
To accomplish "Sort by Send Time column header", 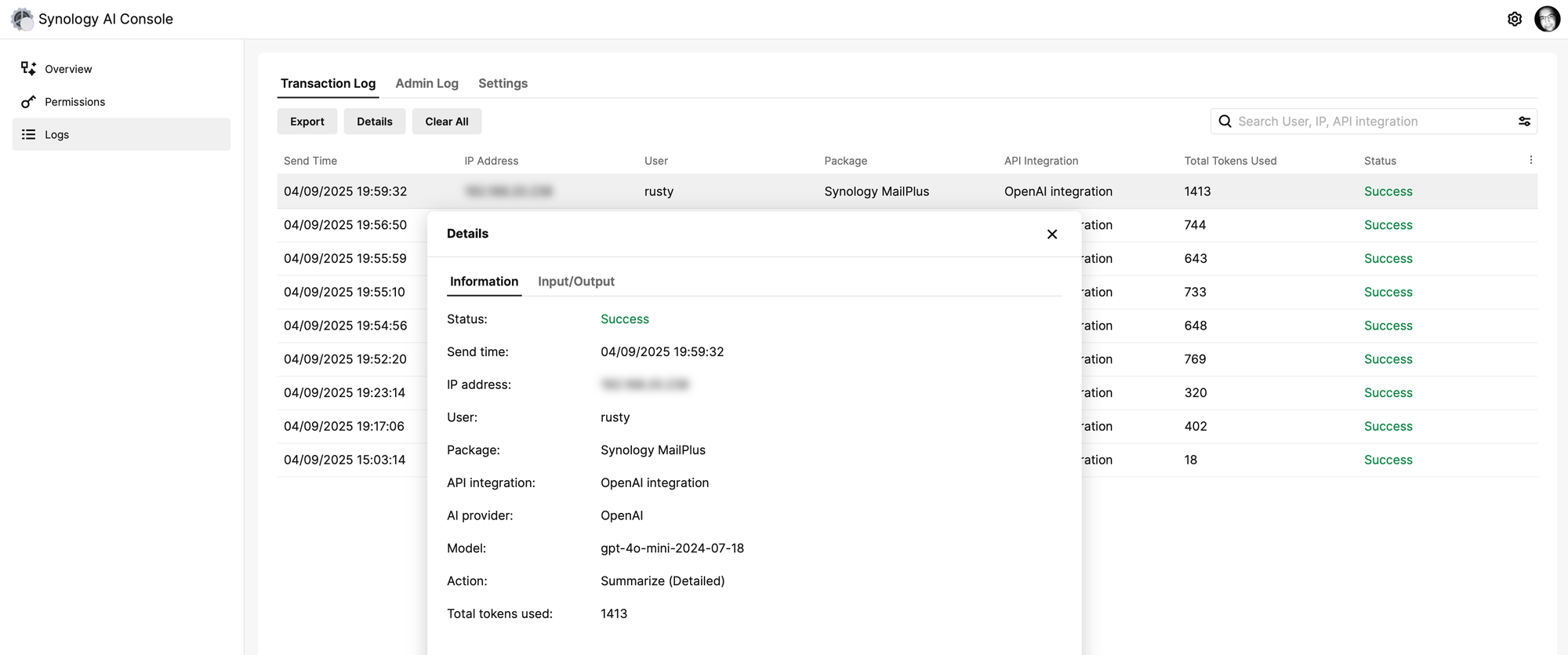I will coord(310,161).
